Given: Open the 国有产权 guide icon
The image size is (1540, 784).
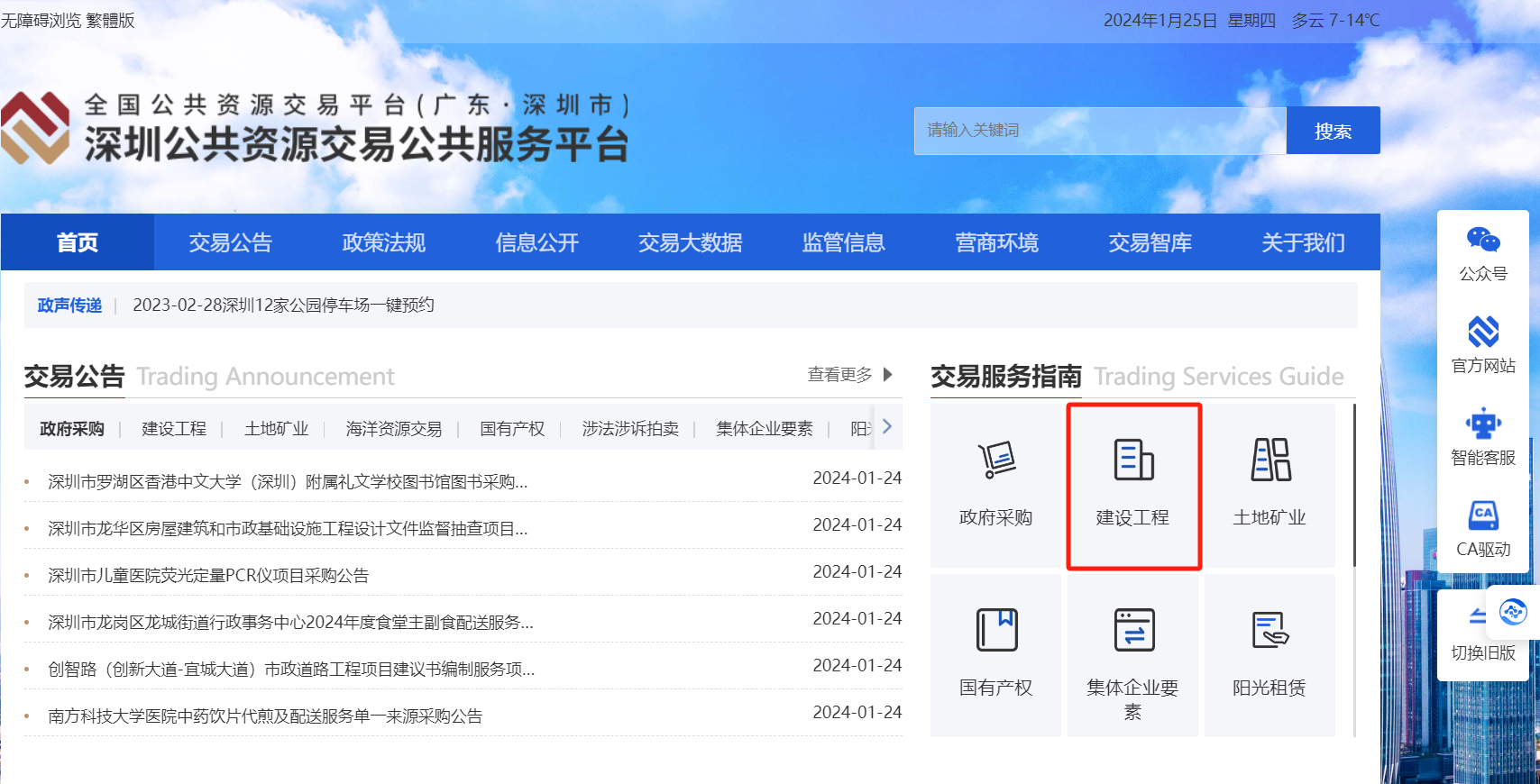Looking at the screenshot, I should pos(995,630).
